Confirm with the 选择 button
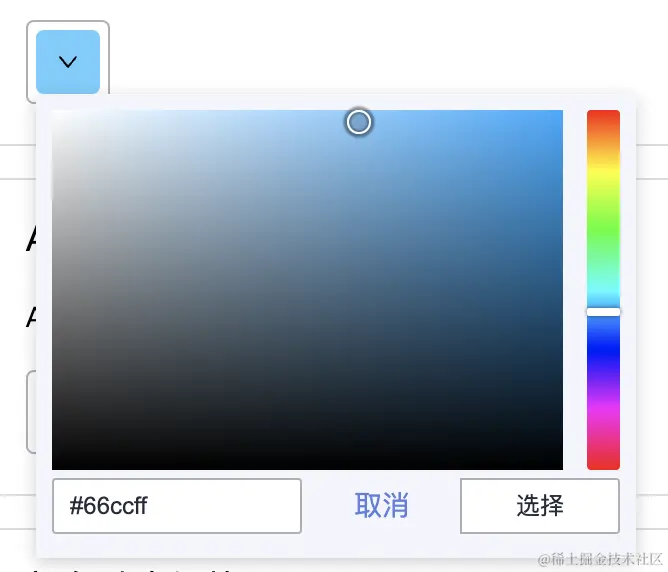Image resolution: width=668 pixels, height=572 pixels. (x=540, y=506)
